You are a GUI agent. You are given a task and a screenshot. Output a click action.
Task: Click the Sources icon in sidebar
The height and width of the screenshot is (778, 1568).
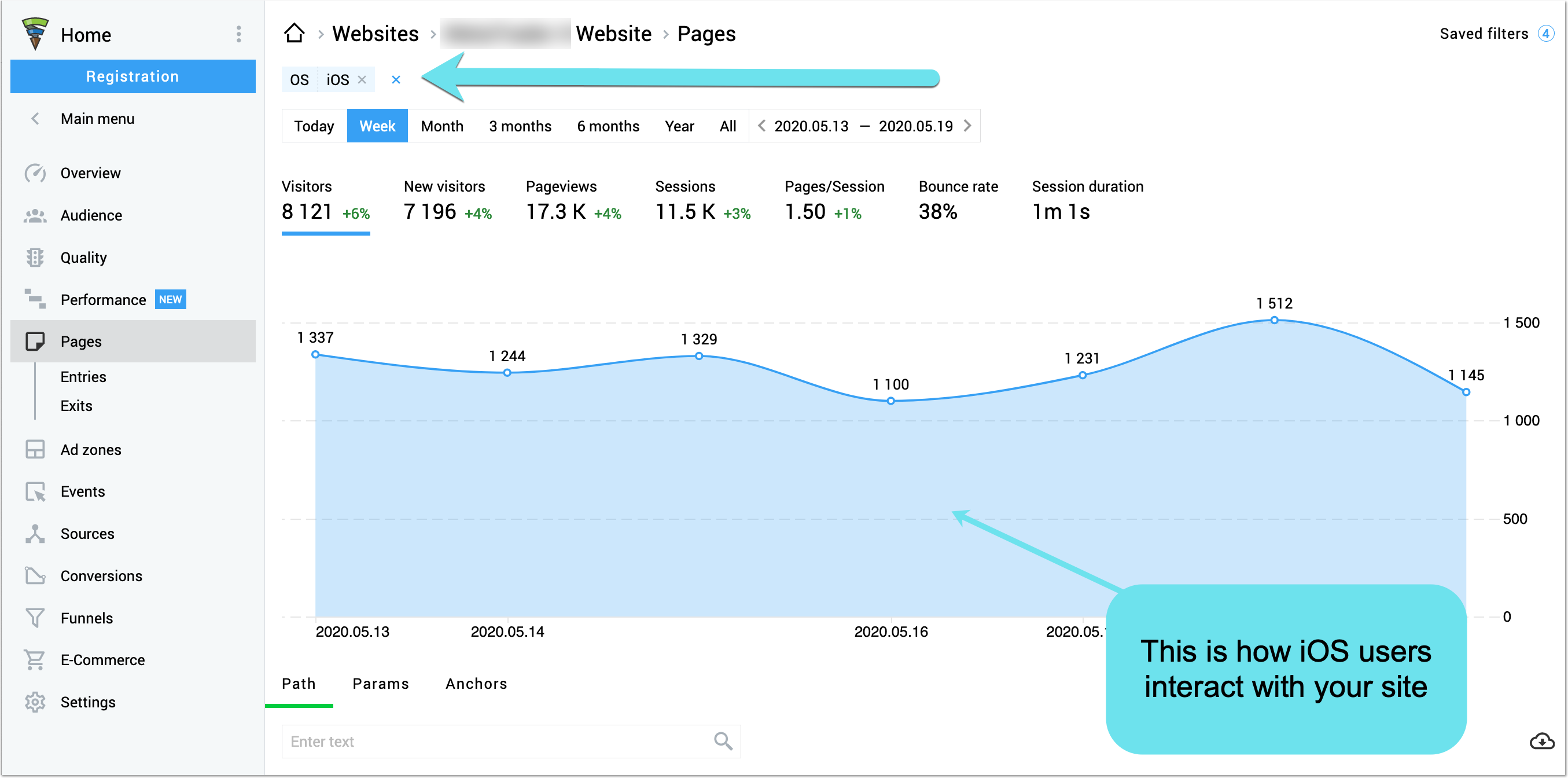[35, 534]
